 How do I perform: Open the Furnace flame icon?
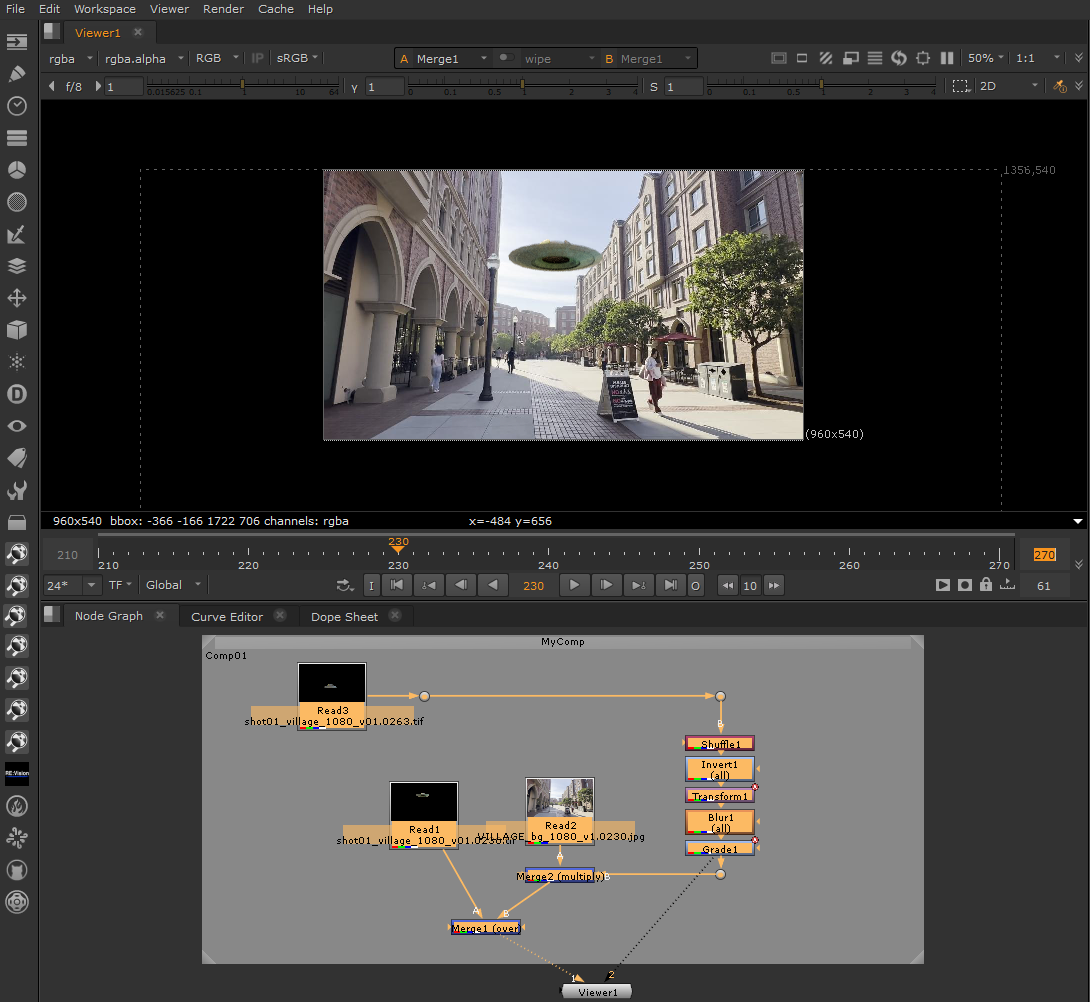17,806
